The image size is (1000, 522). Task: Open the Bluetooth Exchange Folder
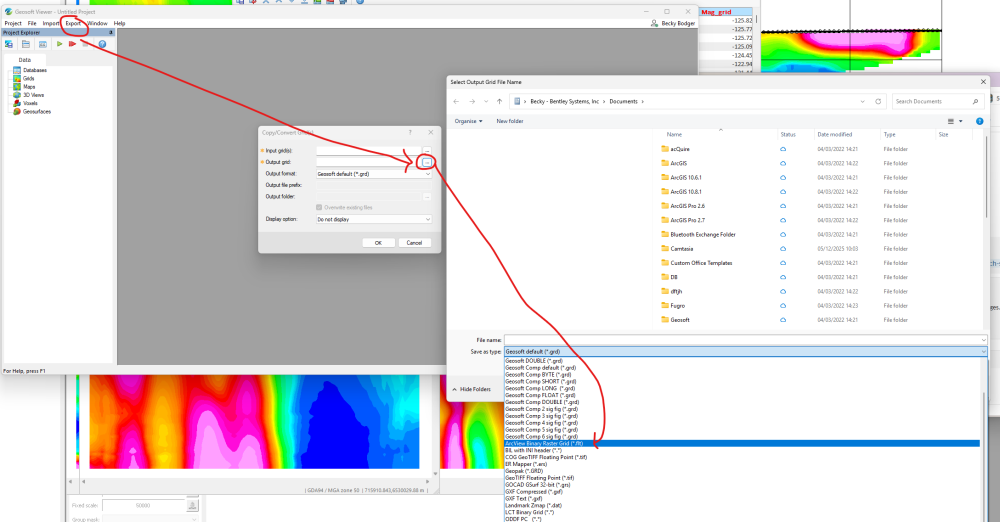tap(703, 235)
